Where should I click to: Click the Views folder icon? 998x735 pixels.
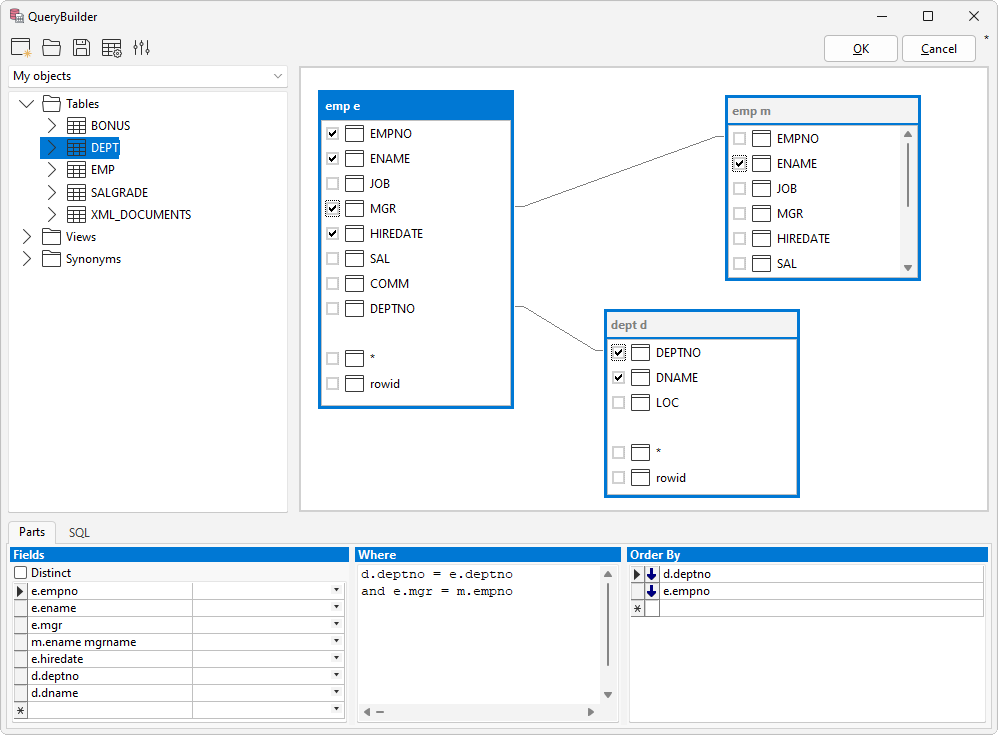point(51,237)
